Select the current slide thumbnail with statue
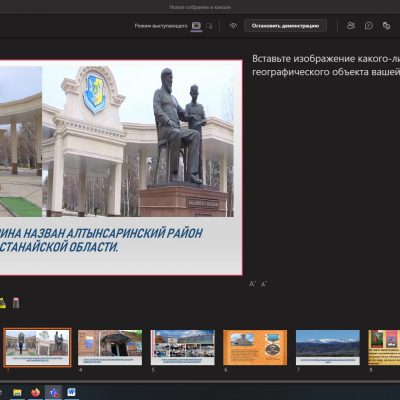This screenshot has height=400, width=400. [37, 348]
